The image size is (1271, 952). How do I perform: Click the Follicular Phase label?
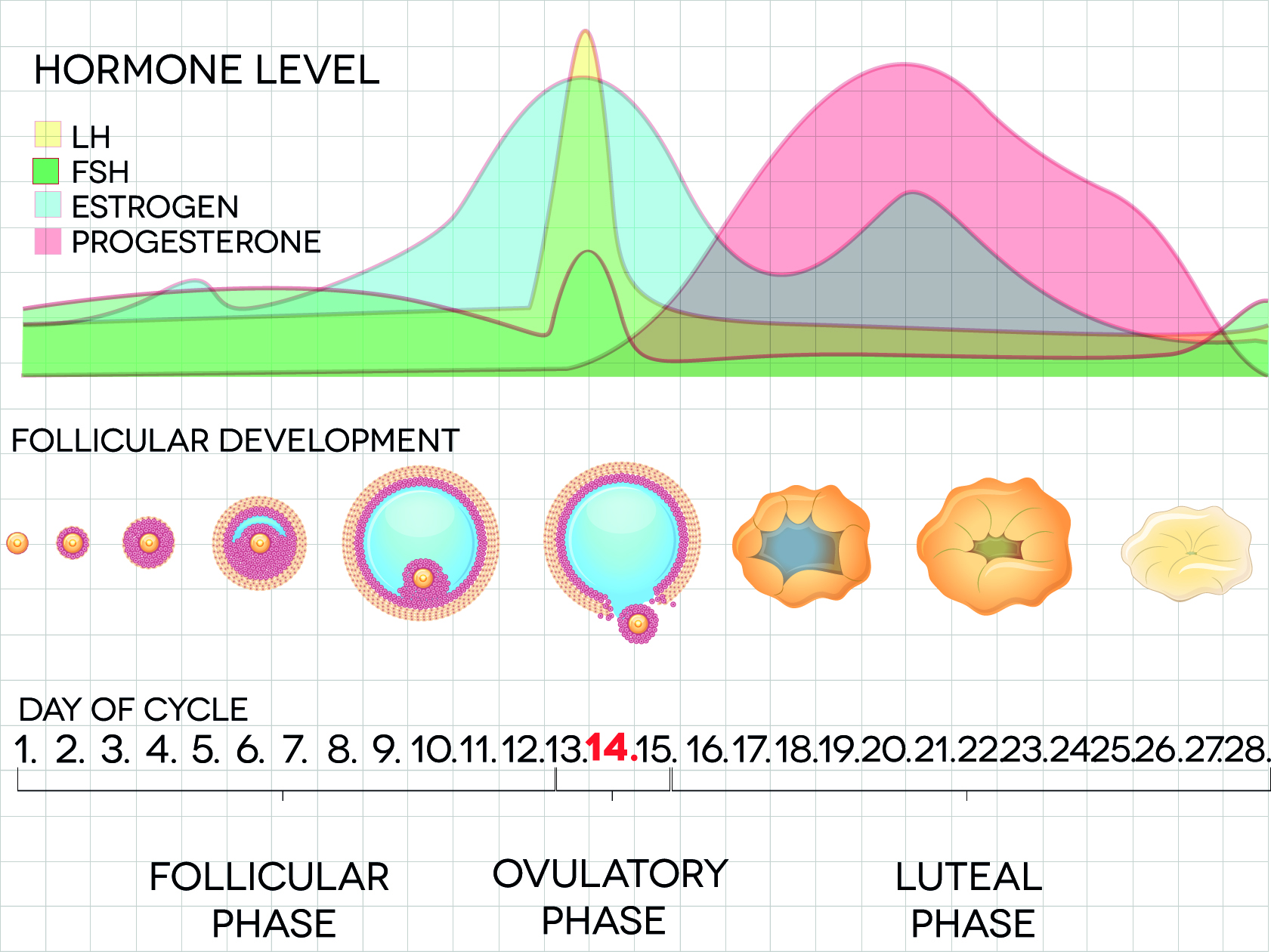(270, 900)
